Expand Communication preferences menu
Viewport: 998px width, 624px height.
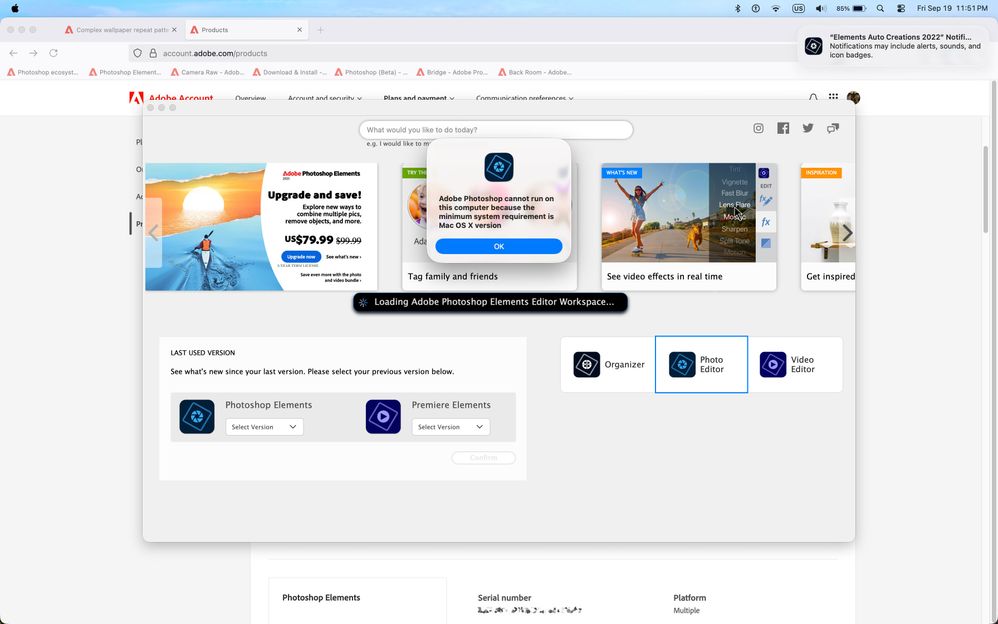point(524,98)
